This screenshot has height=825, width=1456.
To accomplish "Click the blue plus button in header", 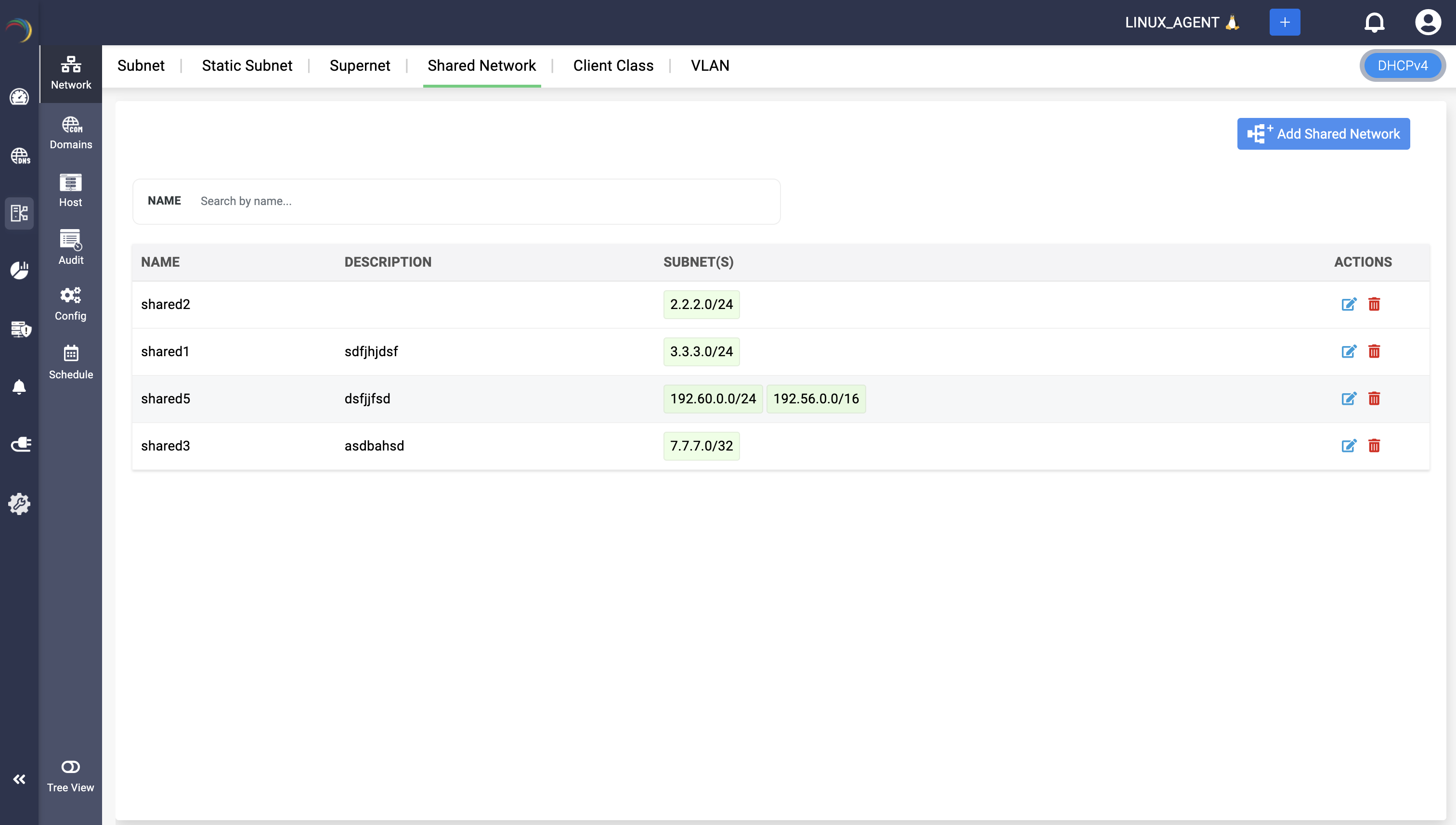I will pyautogui.click(x=1284, y=23).
